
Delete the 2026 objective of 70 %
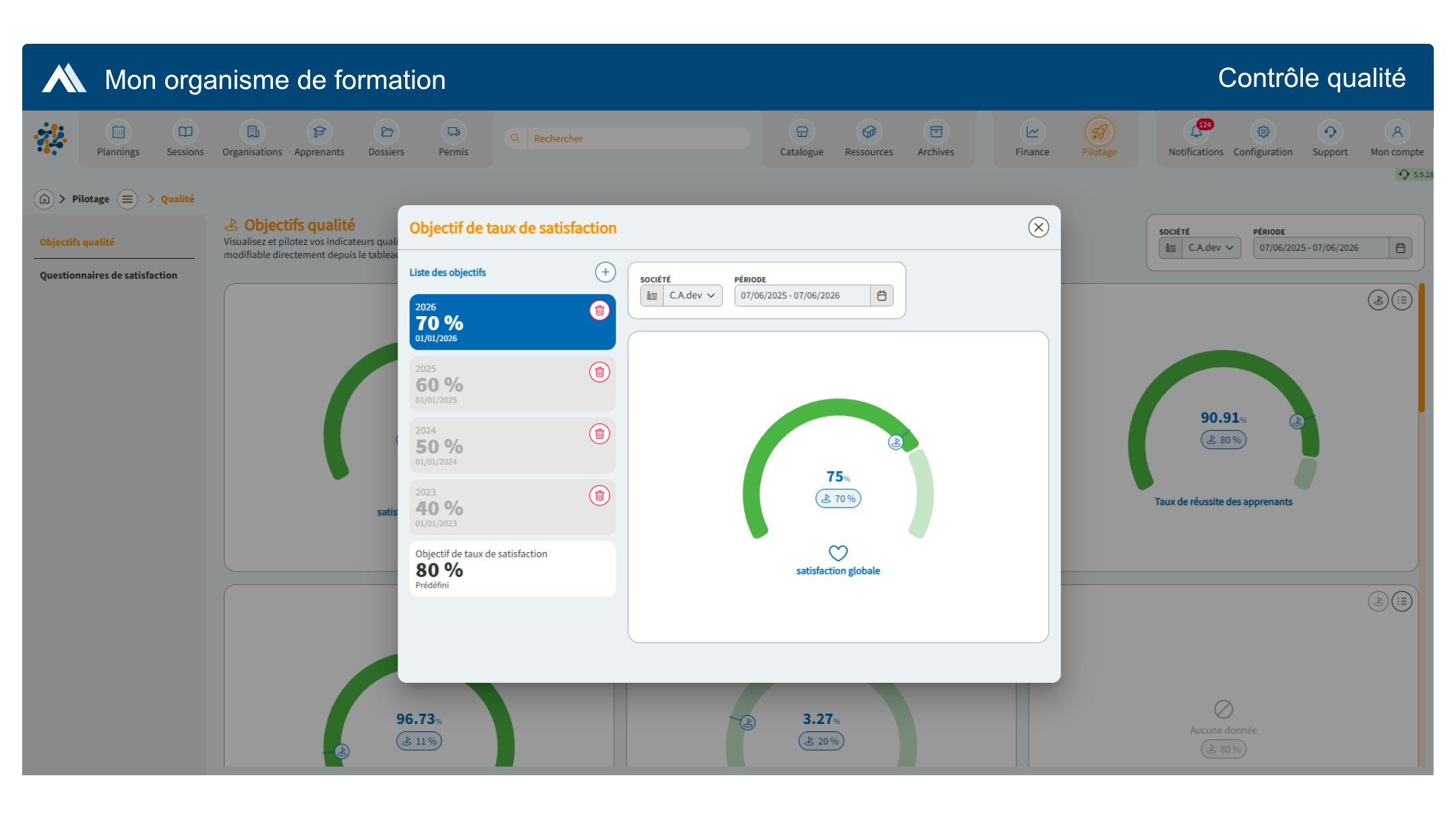(599, 310)
